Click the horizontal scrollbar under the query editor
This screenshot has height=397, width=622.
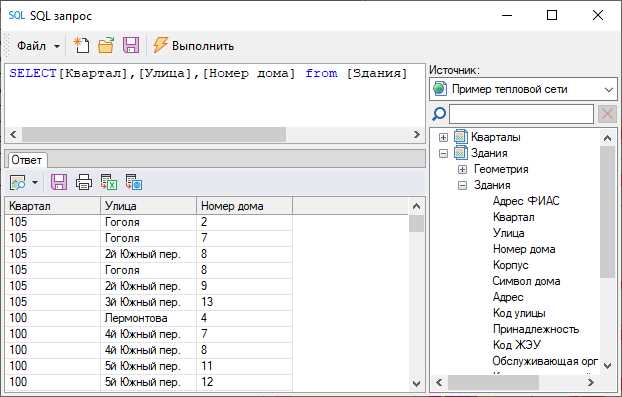pyautogui.click(x=215, y=134)
